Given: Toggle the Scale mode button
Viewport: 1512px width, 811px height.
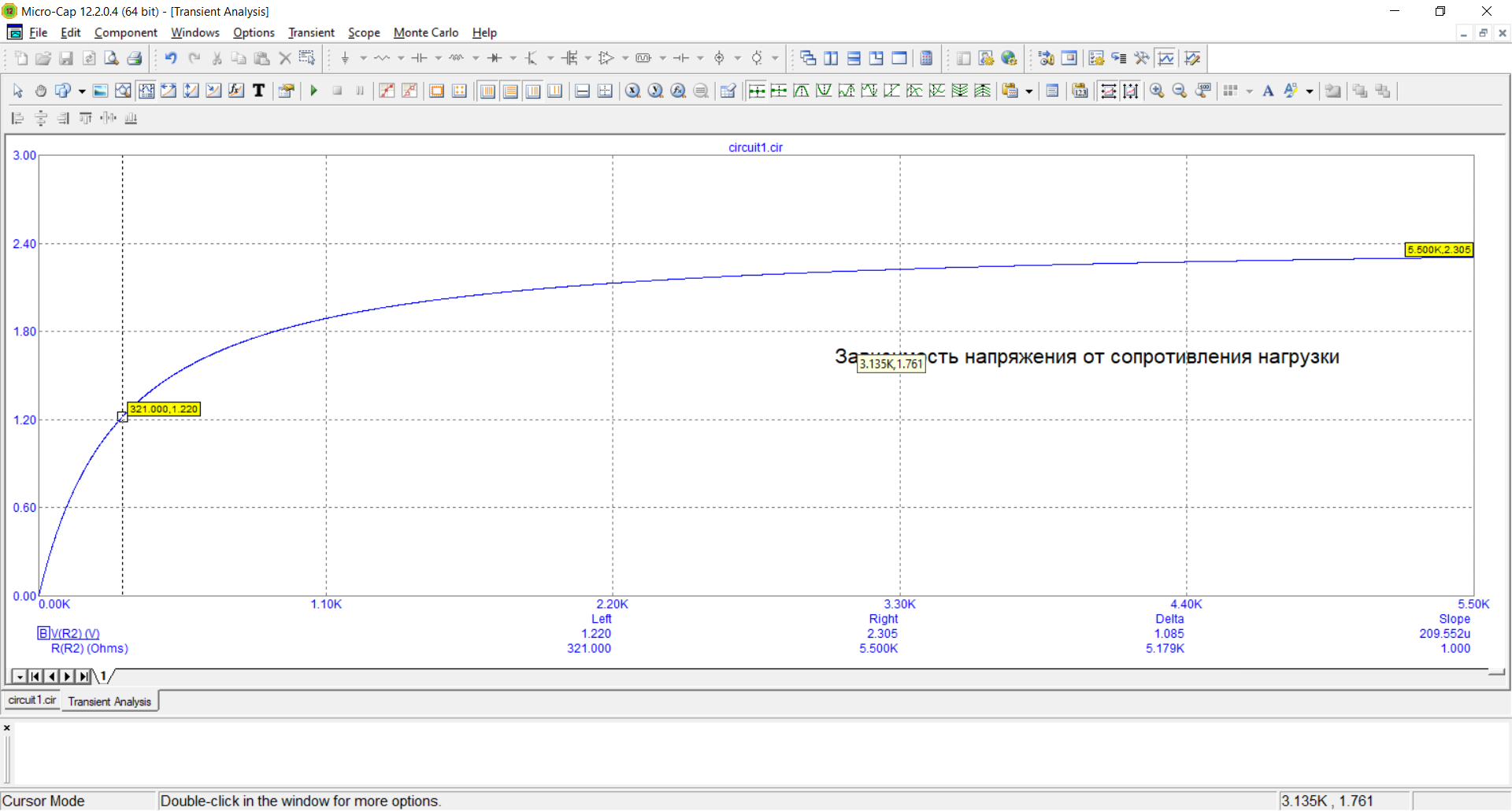Looking at the screenshot, I should coord(124,91).
